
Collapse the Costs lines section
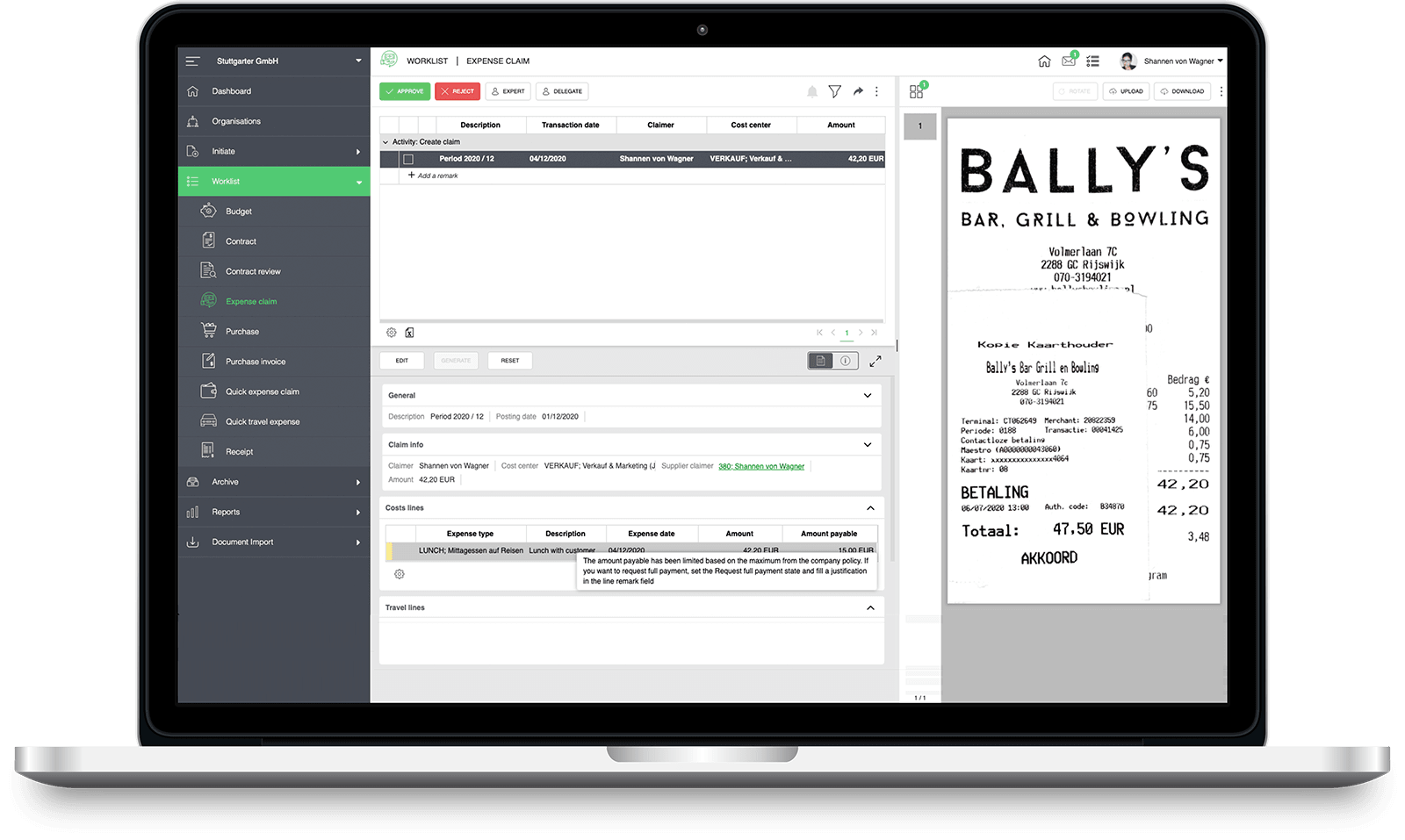pos(870,508)
